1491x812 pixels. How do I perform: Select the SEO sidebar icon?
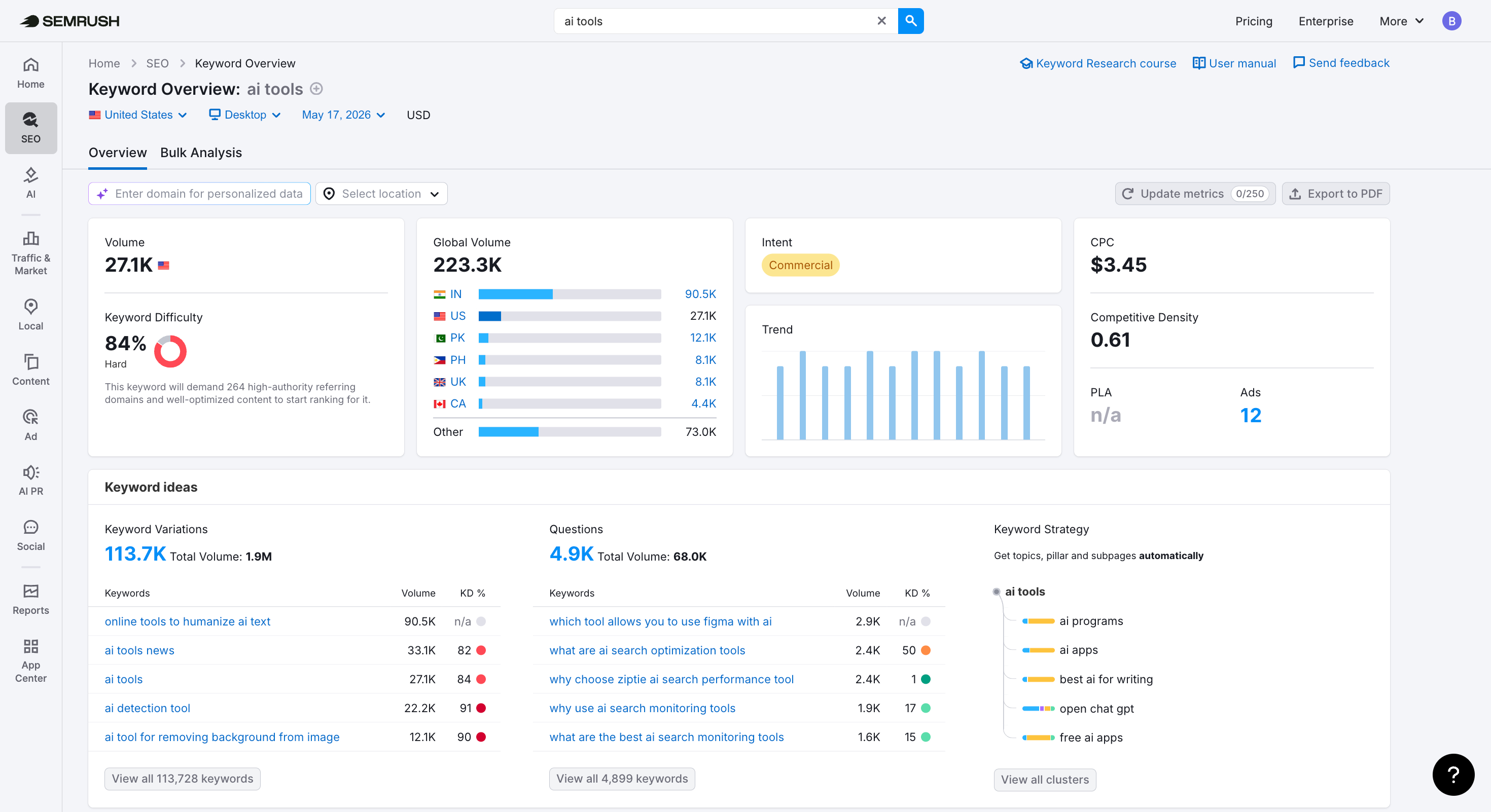[x=30, y=128]
